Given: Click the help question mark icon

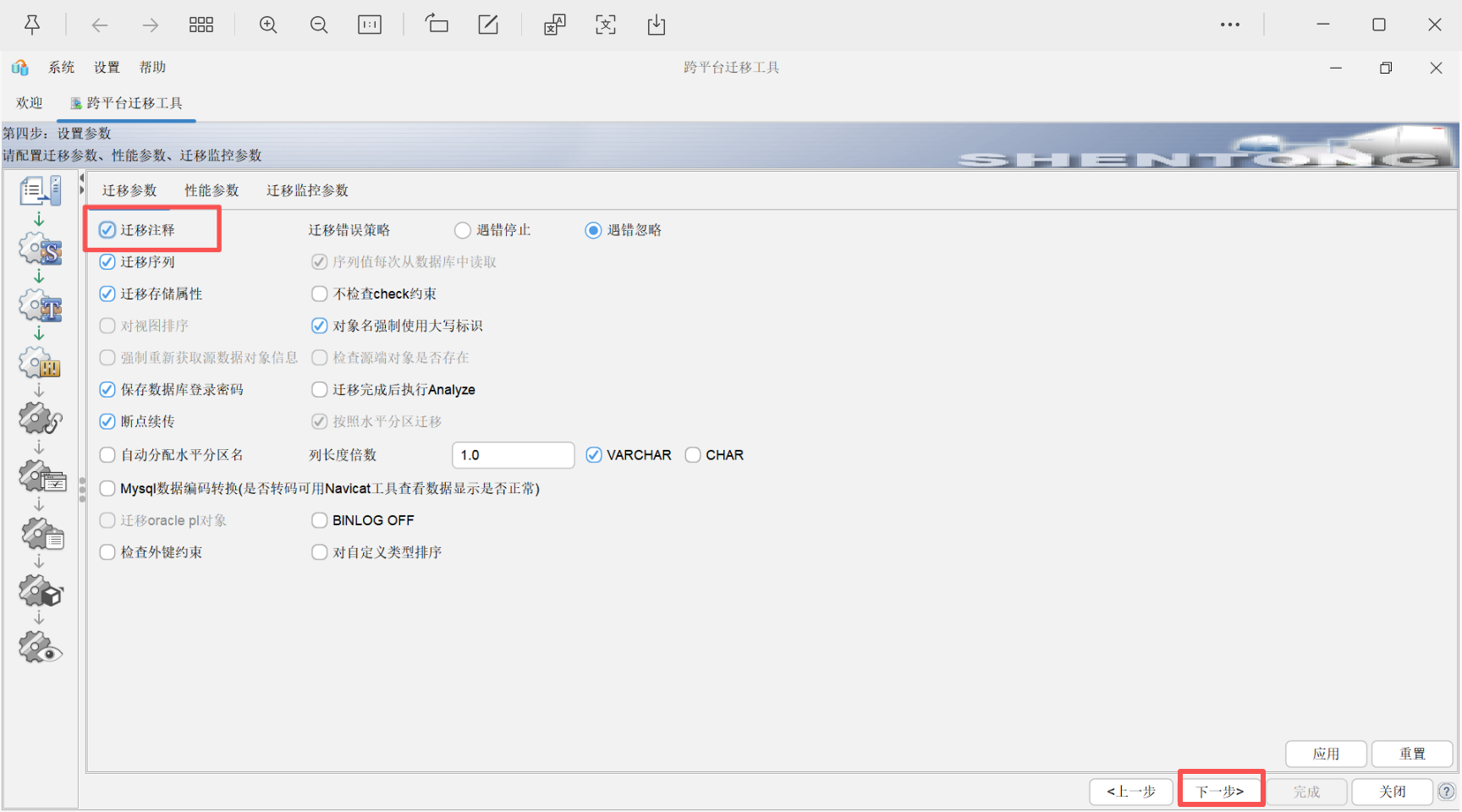Looking at the screenshot, I should [x=1447, y=792].
